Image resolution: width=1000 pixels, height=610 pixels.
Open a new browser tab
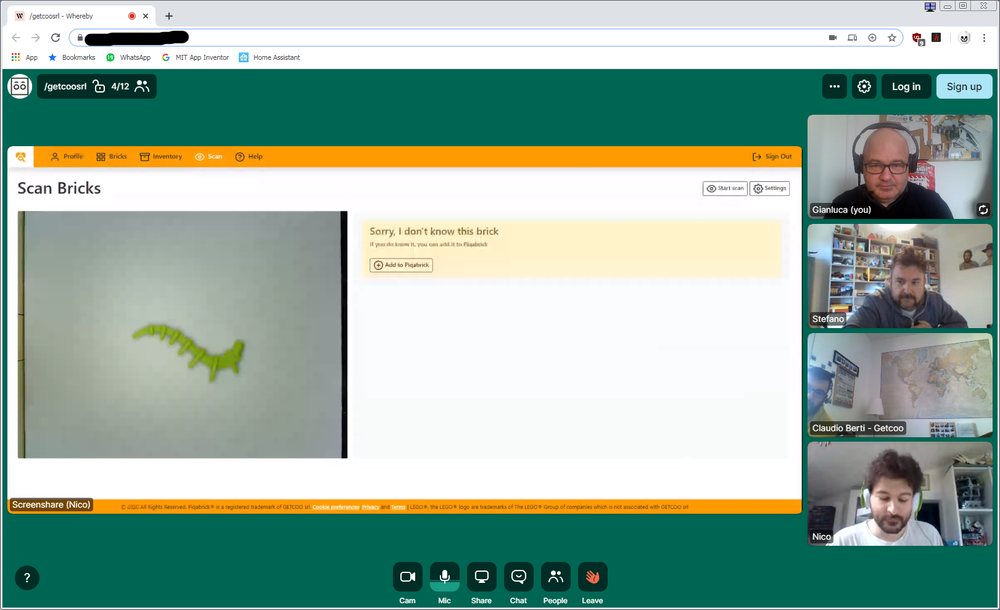pos(169,16)
